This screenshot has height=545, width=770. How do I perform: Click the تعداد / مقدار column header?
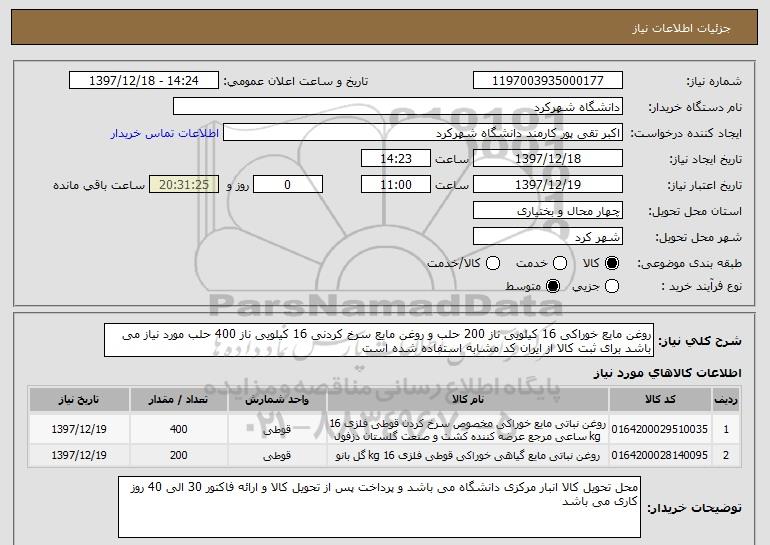coord(178,400)
